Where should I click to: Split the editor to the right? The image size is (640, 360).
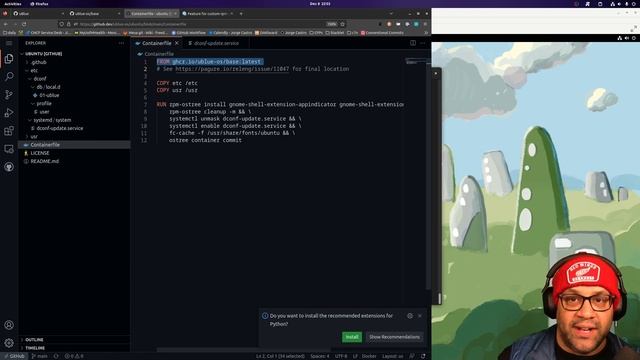[x=413, y=43]
